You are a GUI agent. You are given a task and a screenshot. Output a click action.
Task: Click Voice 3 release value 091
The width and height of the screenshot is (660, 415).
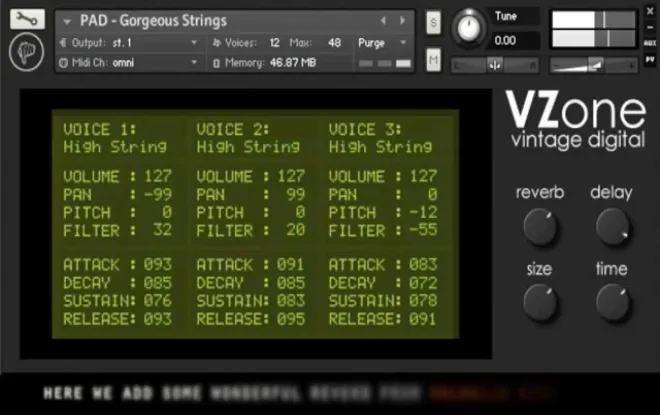423,319
